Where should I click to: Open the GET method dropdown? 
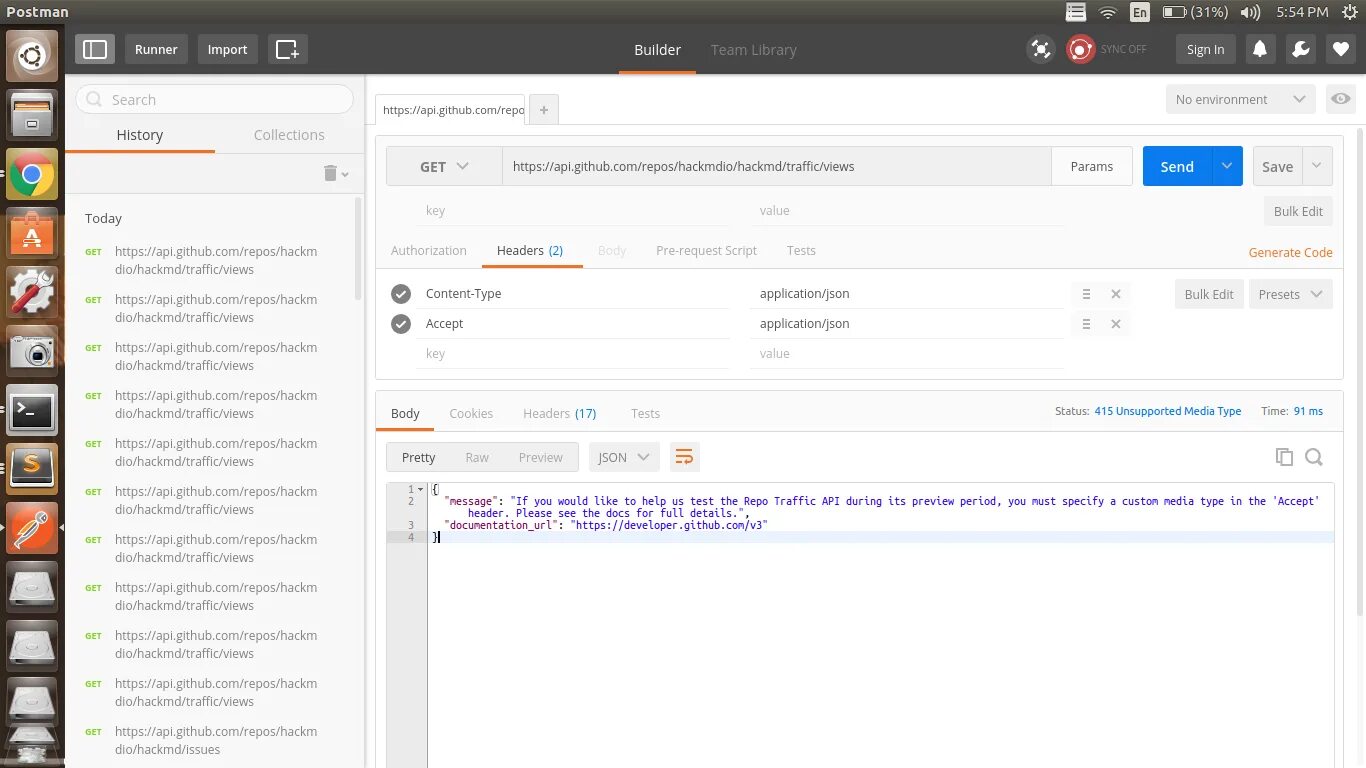[444, 166]
